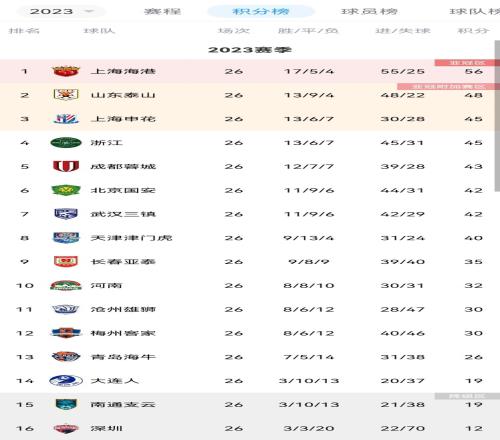Click the 积分 column header
500x440 pixels.
pyautogui.click(x=473, y=31)
